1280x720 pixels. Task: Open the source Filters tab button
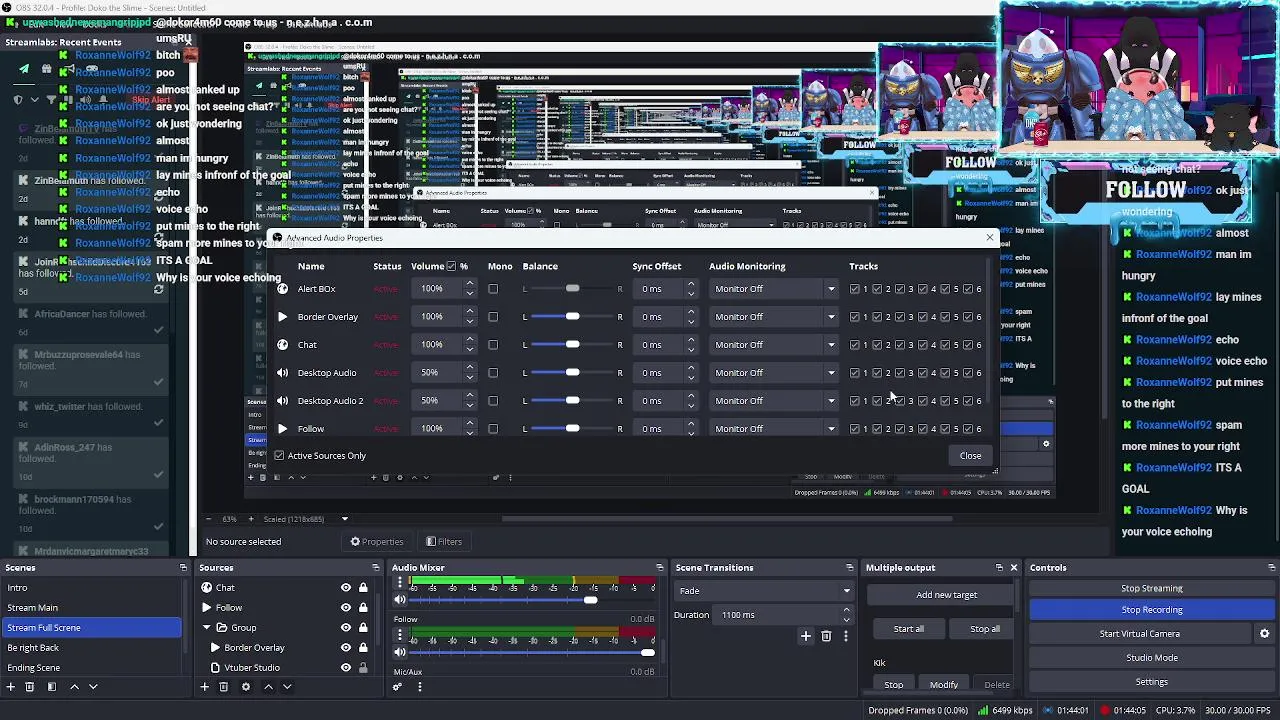[443, 542]
